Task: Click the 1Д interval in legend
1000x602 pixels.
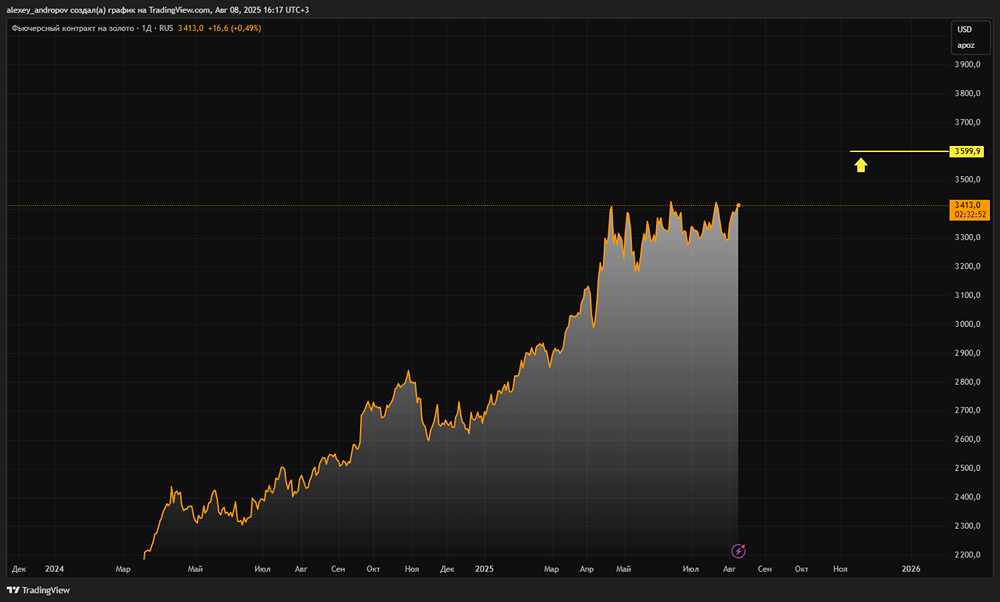Action: 146,28
